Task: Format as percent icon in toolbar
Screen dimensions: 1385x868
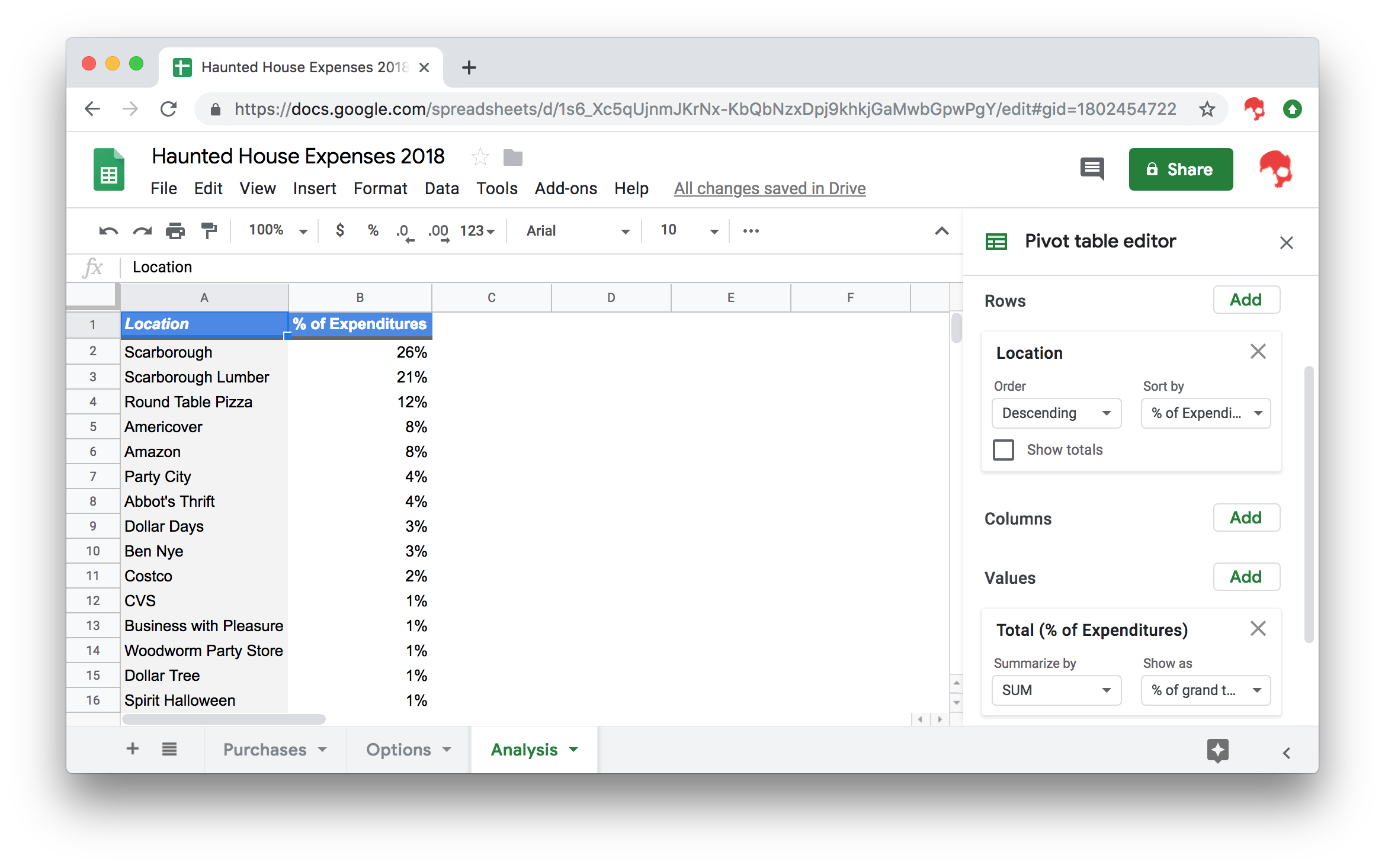Action: (373, 230)
